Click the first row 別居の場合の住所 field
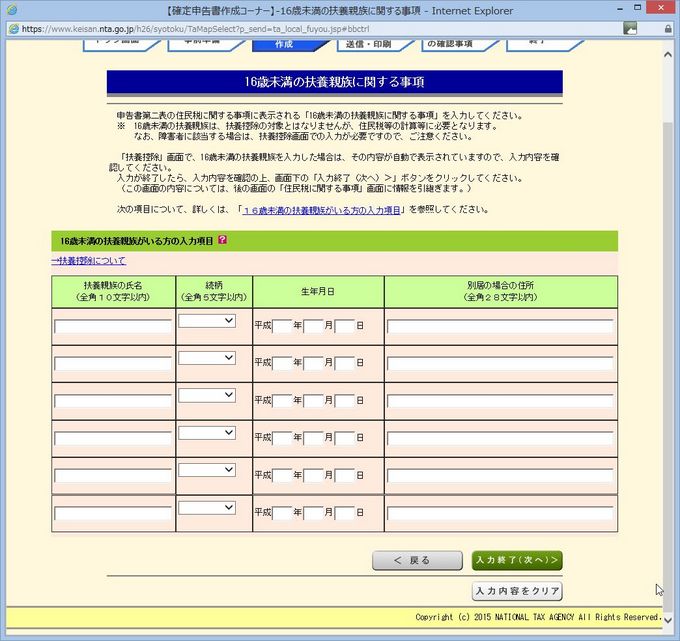680x641 pixels. (x=500, y=326)
